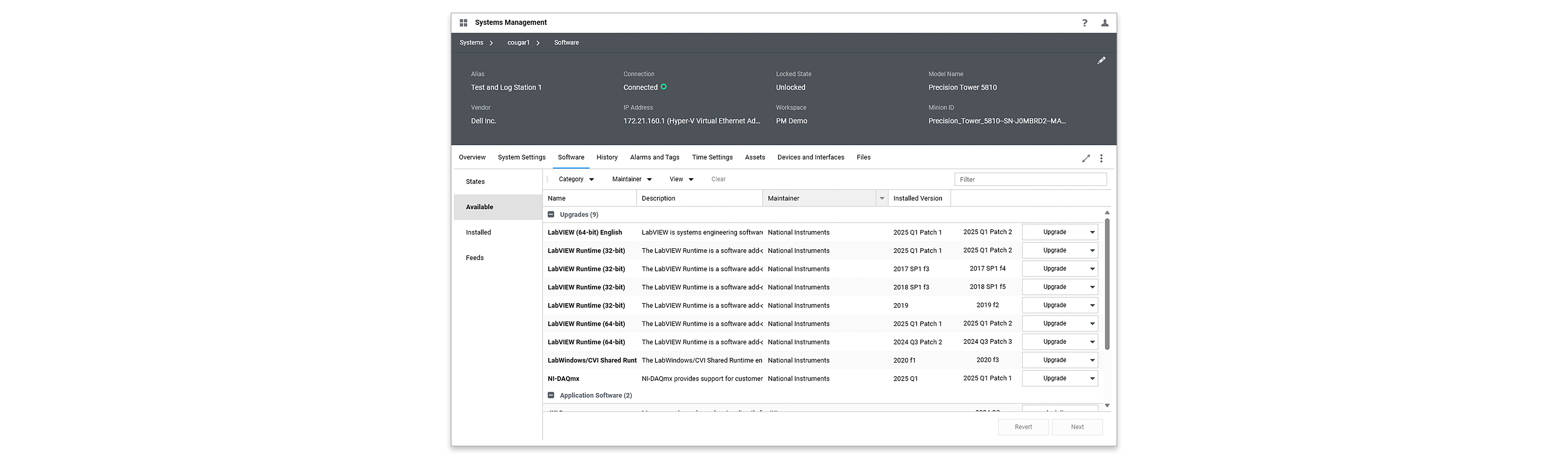Image resolution: width=1568 pixels, height=459 pixels.
Task: Click the 172.21.160.1 IP address value
Action: coord(691,121)
